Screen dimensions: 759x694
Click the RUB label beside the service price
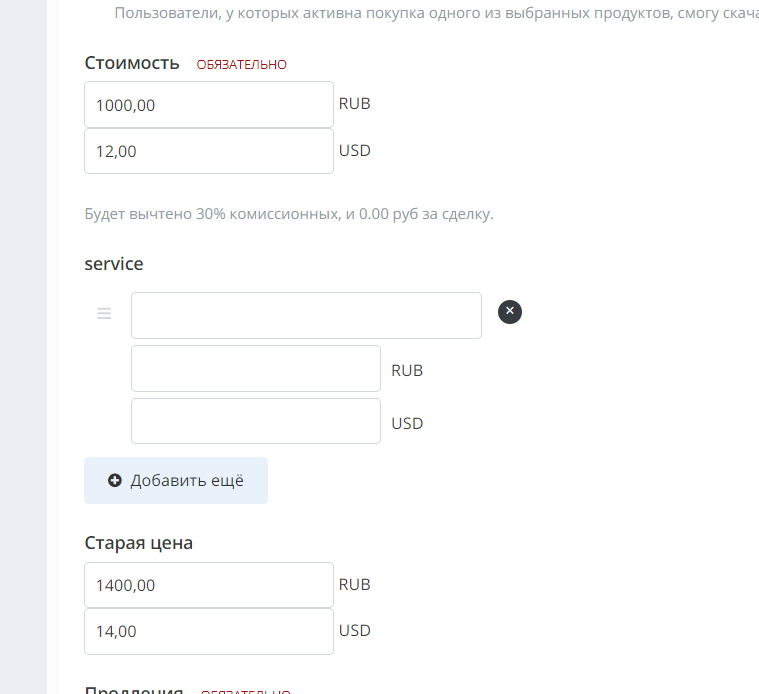pos(407,370)
